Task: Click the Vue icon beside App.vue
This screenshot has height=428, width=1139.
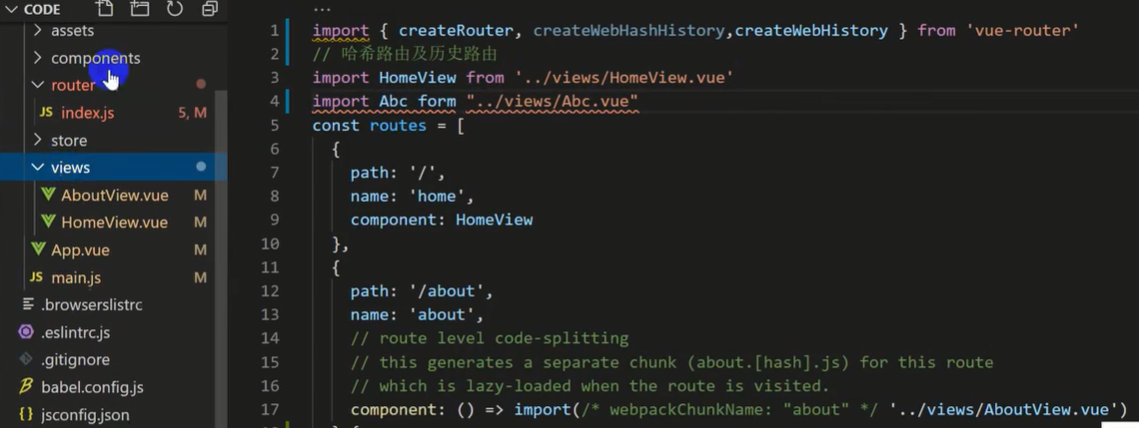Action: click(x=38, y=249)
